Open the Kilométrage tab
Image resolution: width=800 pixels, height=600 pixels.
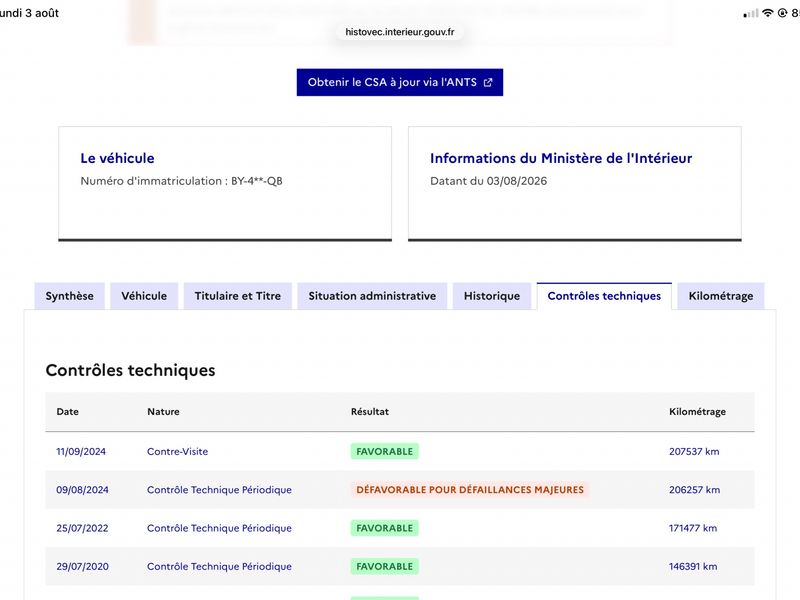point(721,296)
